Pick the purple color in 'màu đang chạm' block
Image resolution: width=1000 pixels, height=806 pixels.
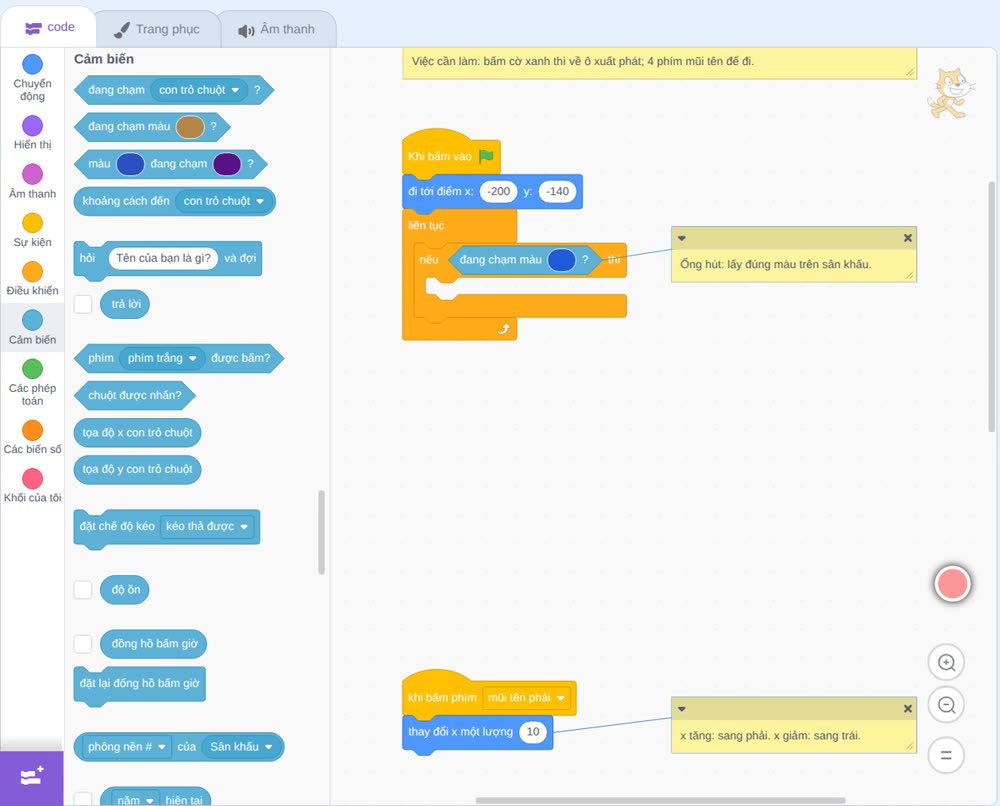(227, 164)
